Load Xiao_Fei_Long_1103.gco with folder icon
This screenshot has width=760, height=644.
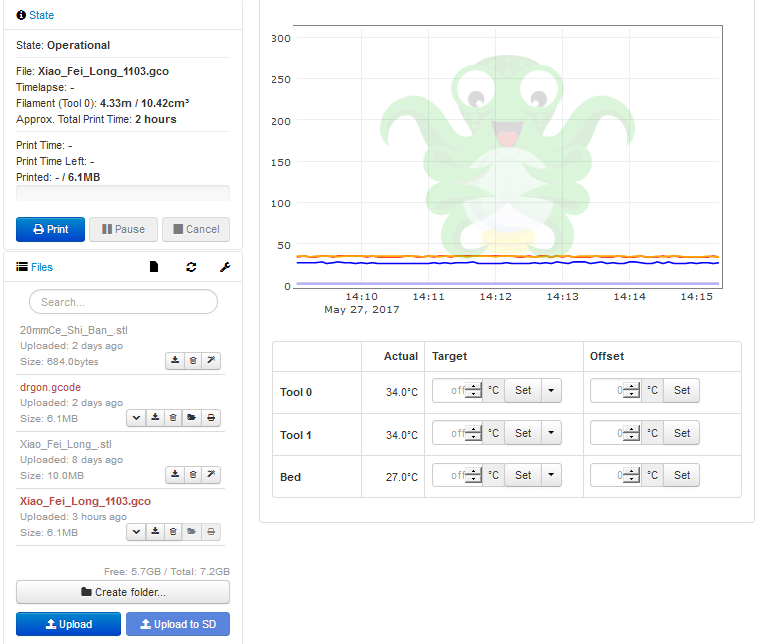tap(191, 532)
